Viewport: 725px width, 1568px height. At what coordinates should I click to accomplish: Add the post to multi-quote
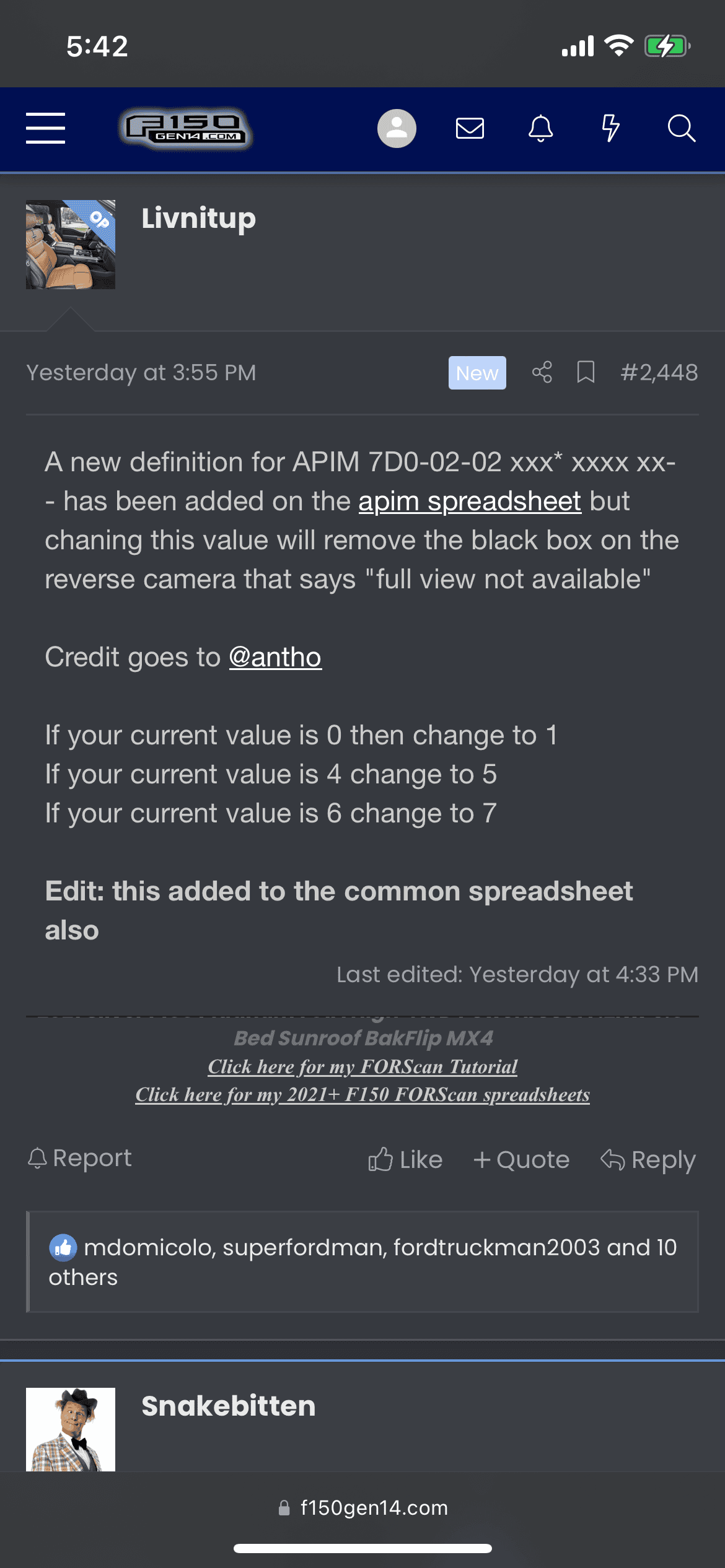pos(521,1159)
